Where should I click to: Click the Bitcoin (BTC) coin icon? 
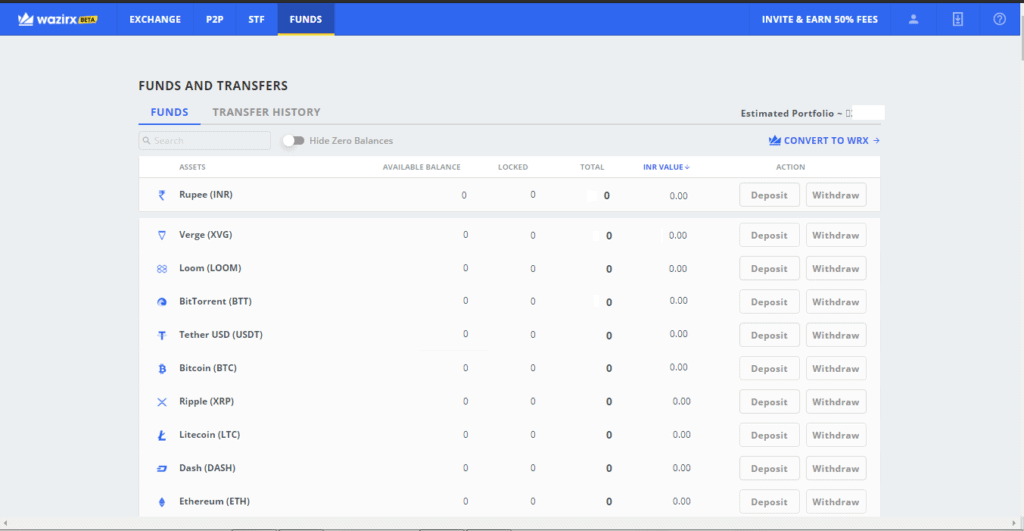(x=161, y=368)
